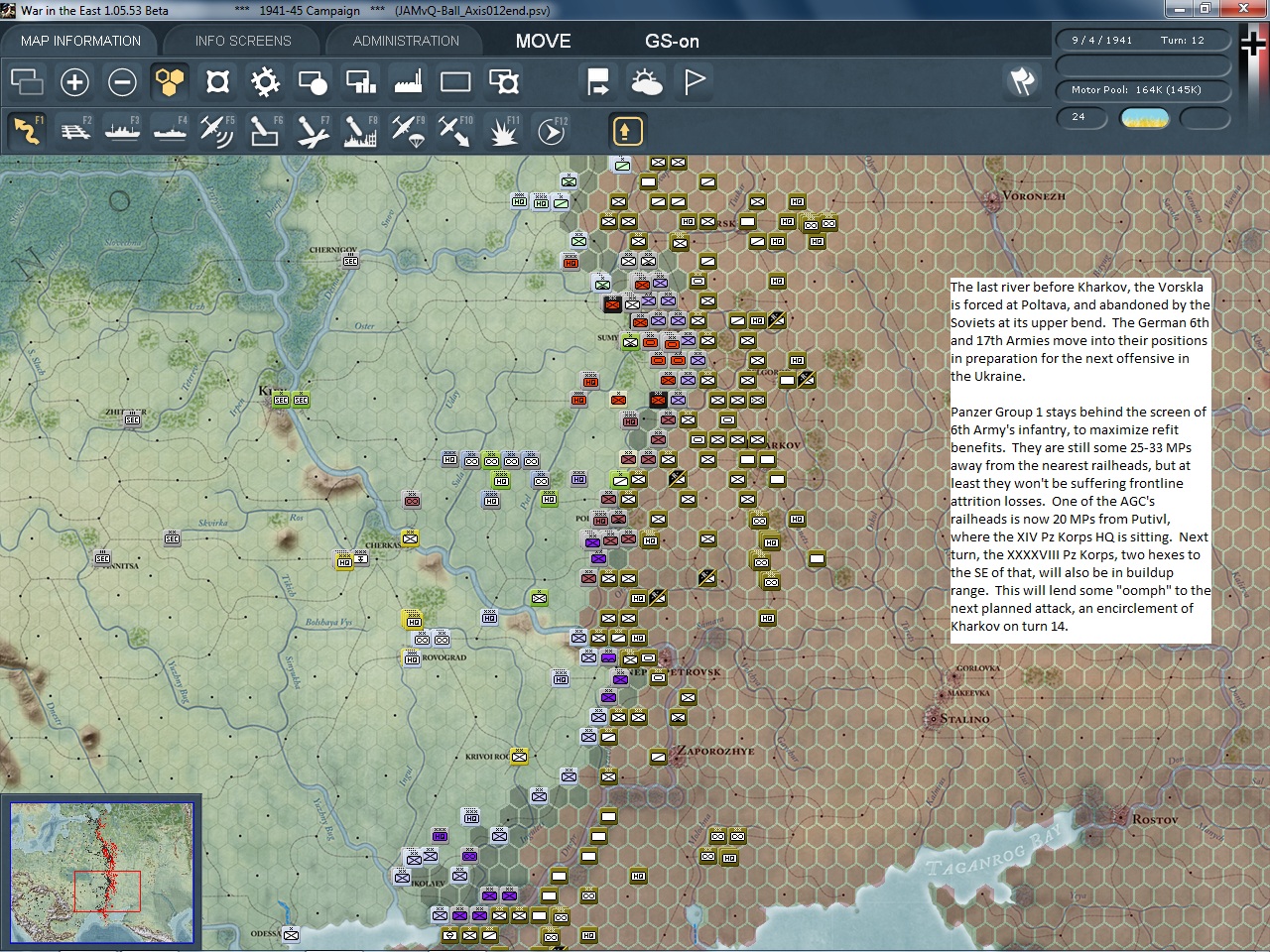
Task: Click the fortification outline icon
Action: [x=217, y=81]
